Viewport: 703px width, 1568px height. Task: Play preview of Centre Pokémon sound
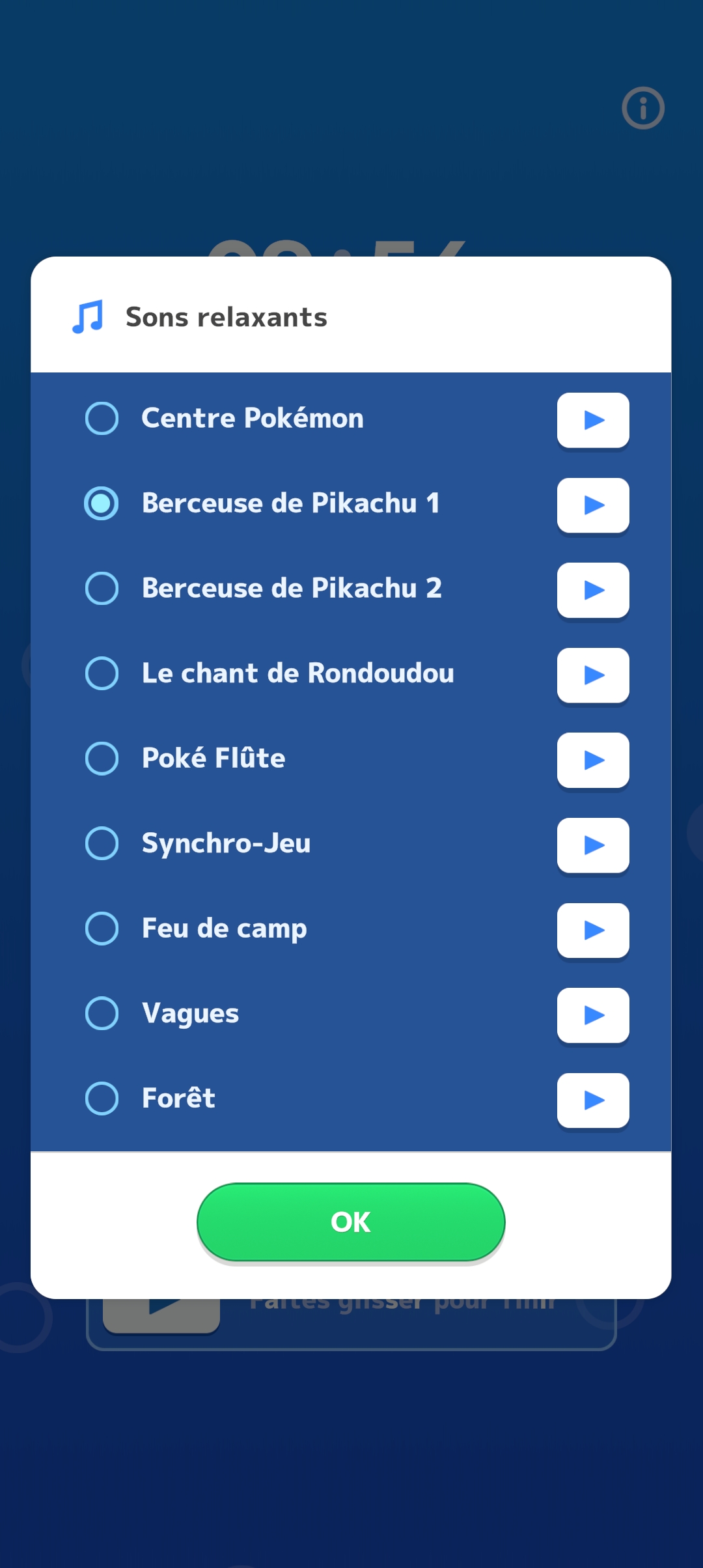coord(592,420)
